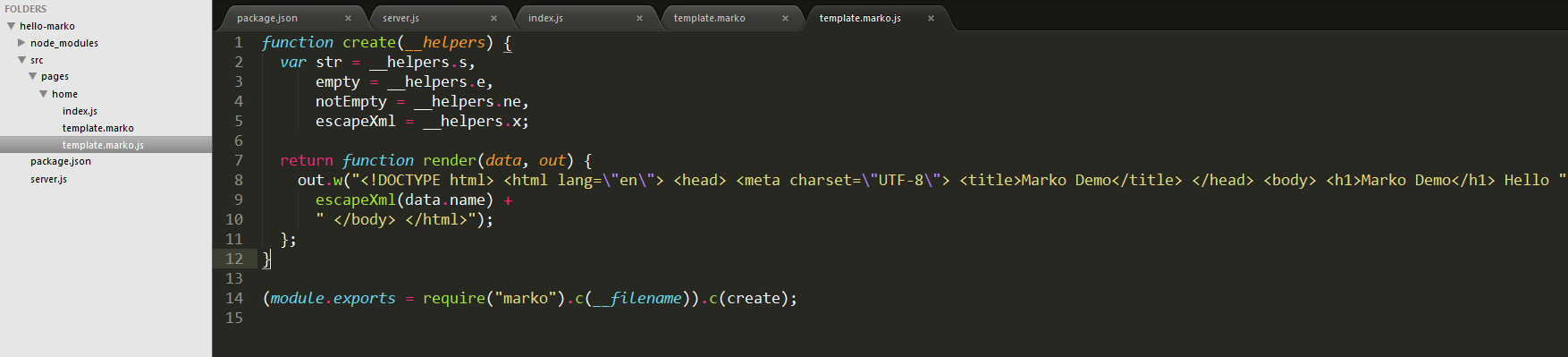Close the index.js tab

[x=639, y=18]
